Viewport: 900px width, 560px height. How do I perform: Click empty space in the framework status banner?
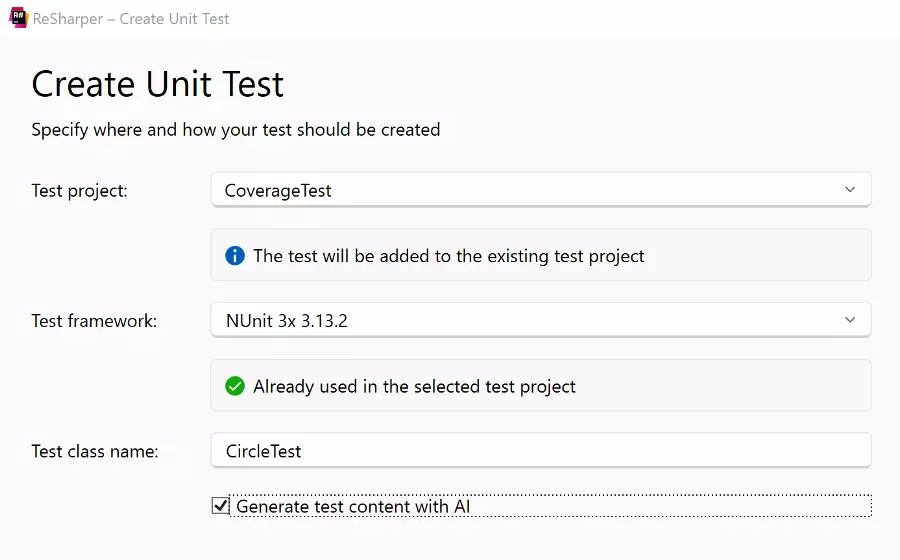[730, 386]
